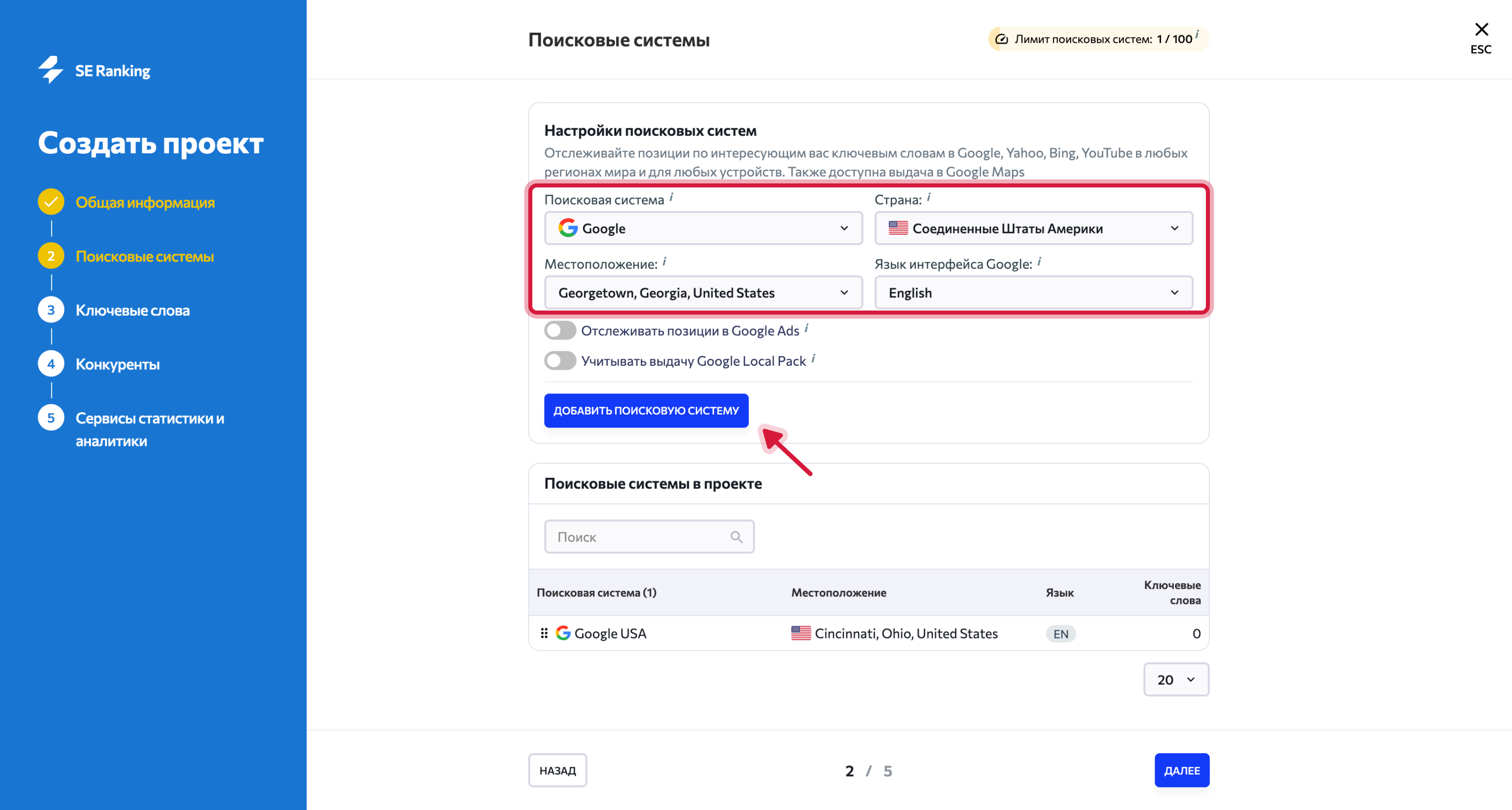Click info icon beside Местоположение label

(x=665, y=262)
